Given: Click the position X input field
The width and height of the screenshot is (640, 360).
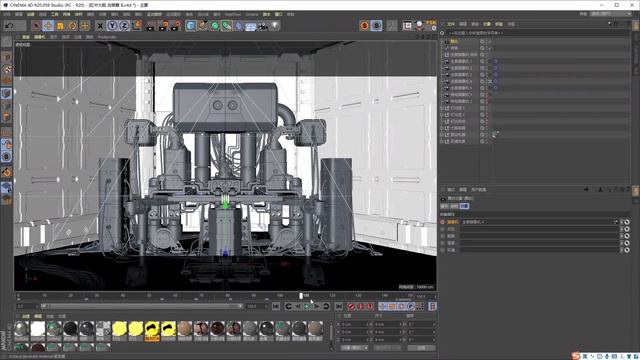Looking at the screenshot, I should pos(355,324).
